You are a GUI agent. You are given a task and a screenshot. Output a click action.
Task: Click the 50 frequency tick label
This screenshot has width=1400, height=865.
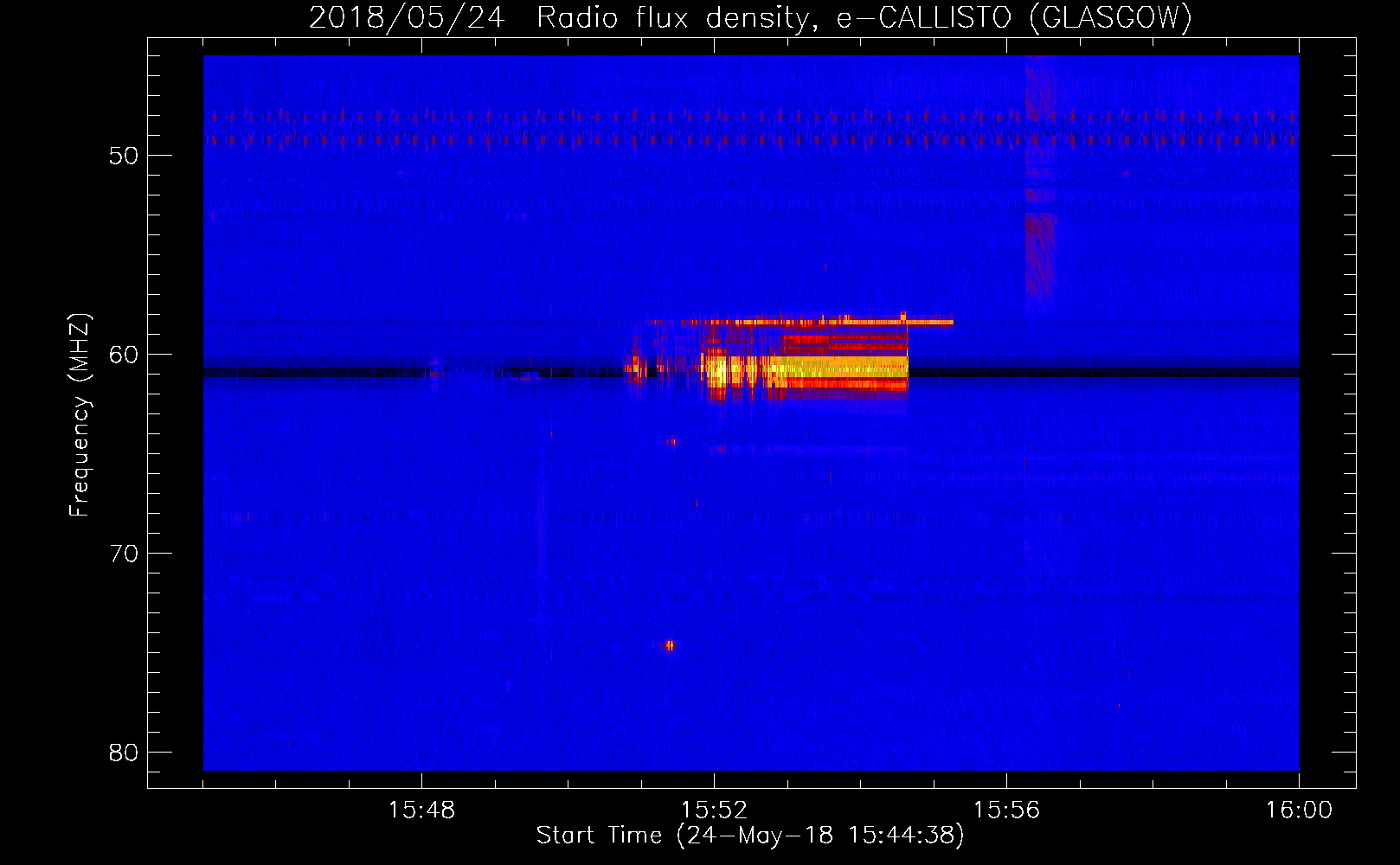click(x=124, y=156)
